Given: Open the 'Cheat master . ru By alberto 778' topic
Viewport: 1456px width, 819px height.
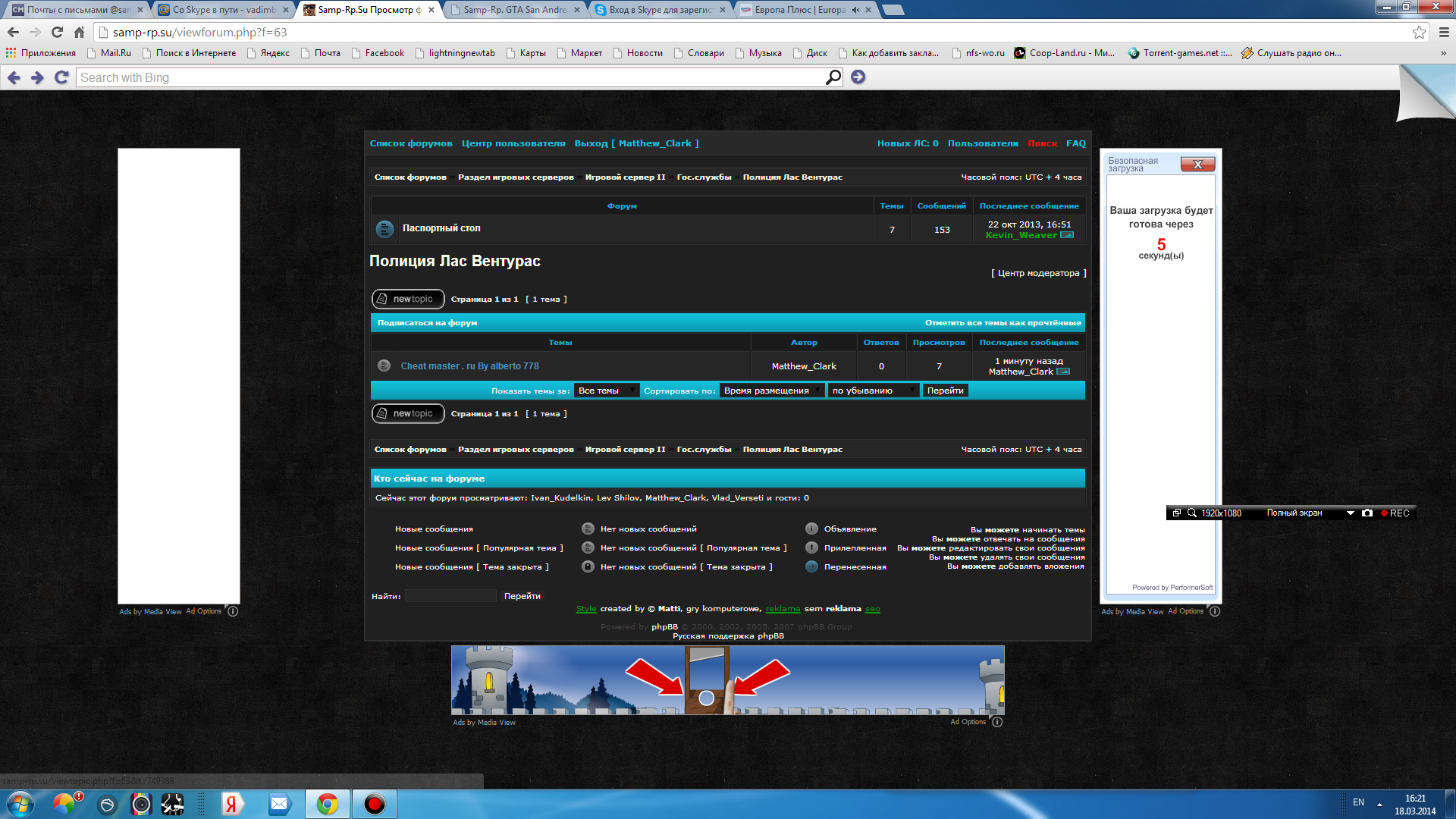Looking at the screenshot, I should pyautogui.click(x=469, y=366).
